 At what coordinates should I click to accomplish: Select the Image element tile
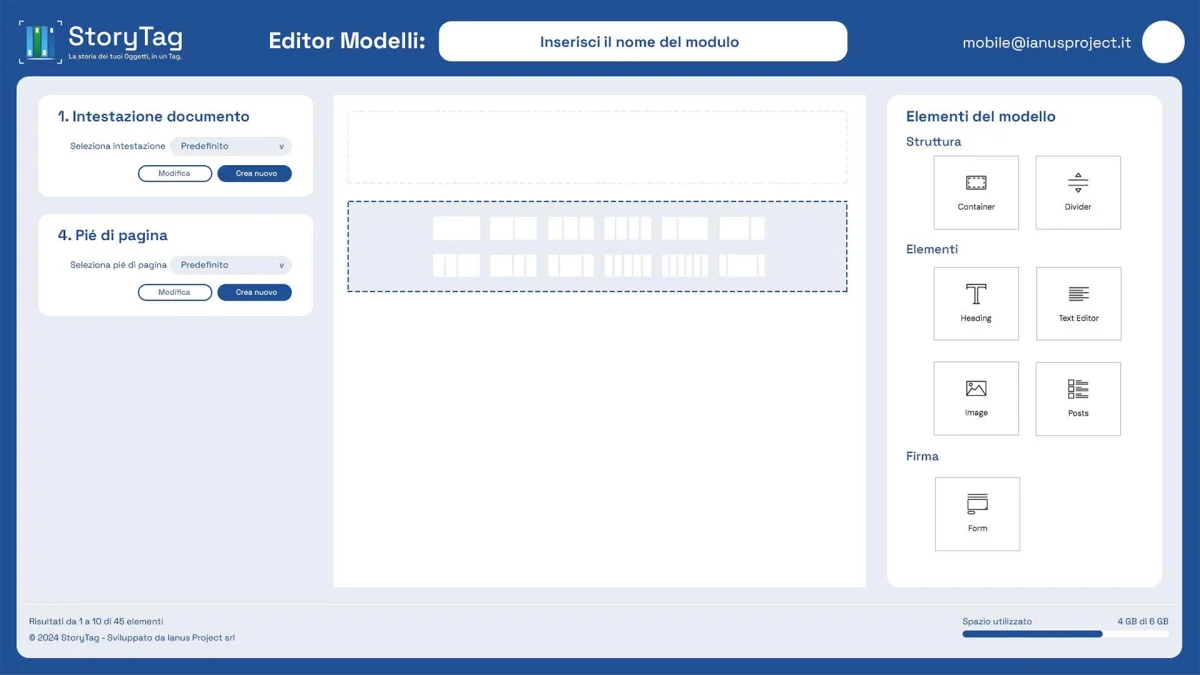pyautogui.click(x=976, y=398)
